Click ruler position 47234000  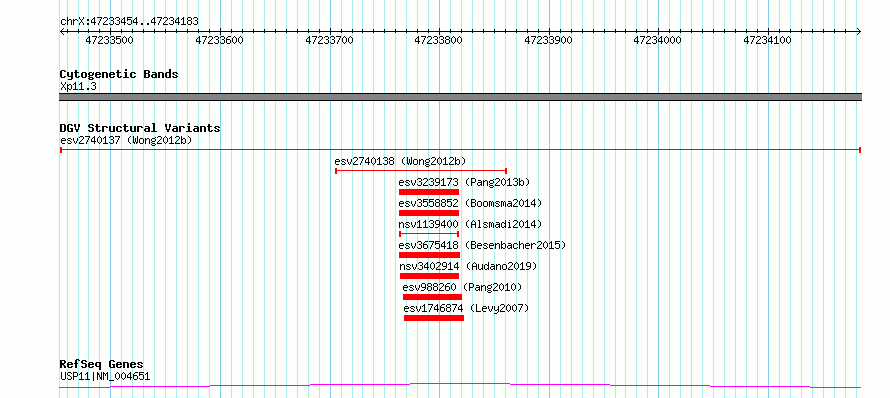(x=657, y=40)
